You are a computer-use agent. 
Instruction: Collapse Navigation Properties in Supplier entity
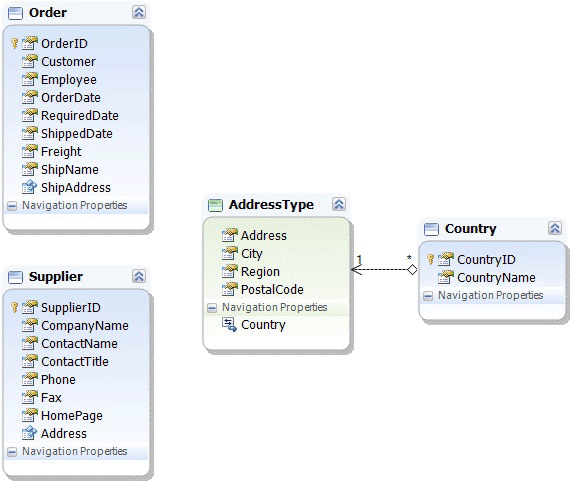(12, 452)
